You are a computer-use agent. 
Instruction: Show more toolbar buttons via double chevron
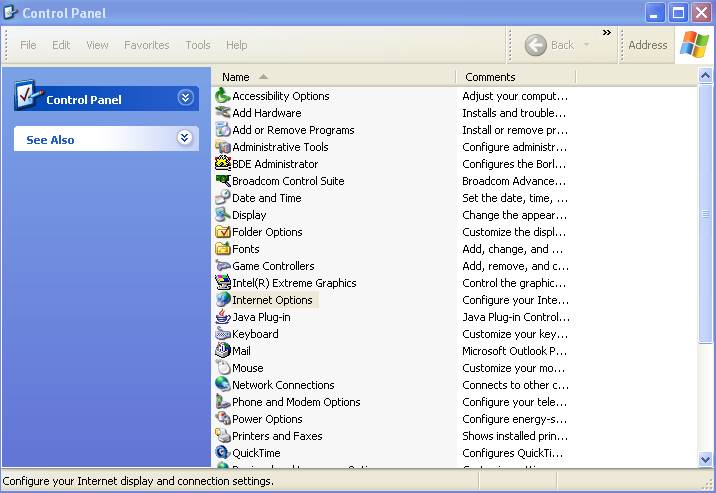[606, 33]
